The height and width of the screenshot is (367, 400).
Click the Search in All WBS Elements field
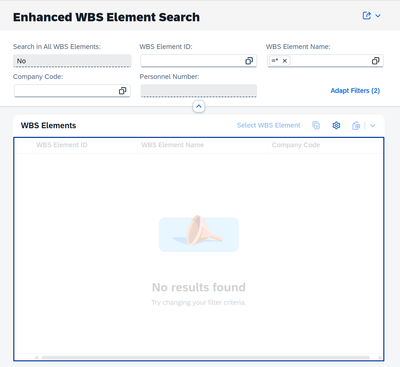(72, 61)
